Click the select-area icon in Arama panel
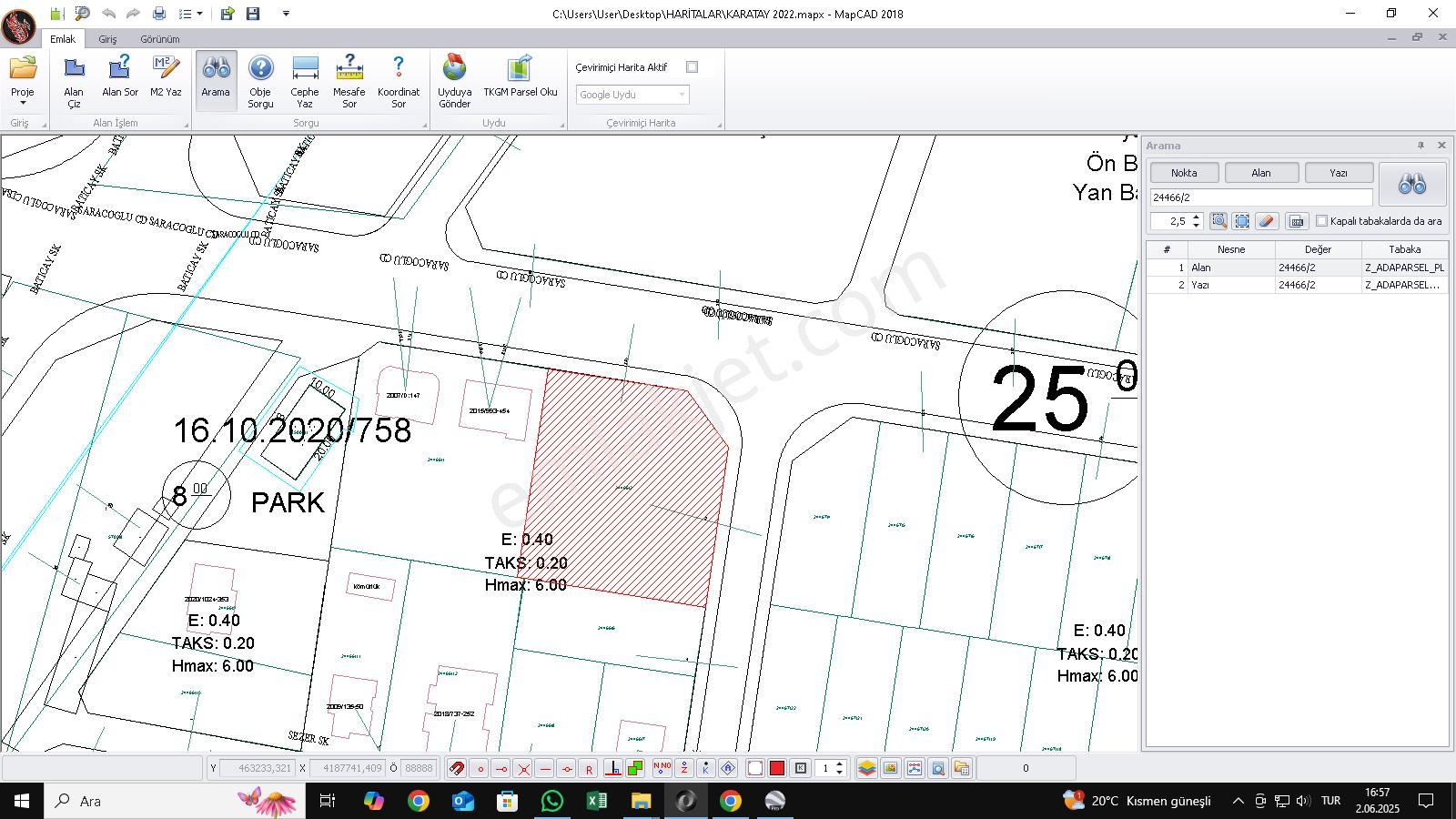The width and height of the screenshot is (1456, 819). tap(1241, 221)
